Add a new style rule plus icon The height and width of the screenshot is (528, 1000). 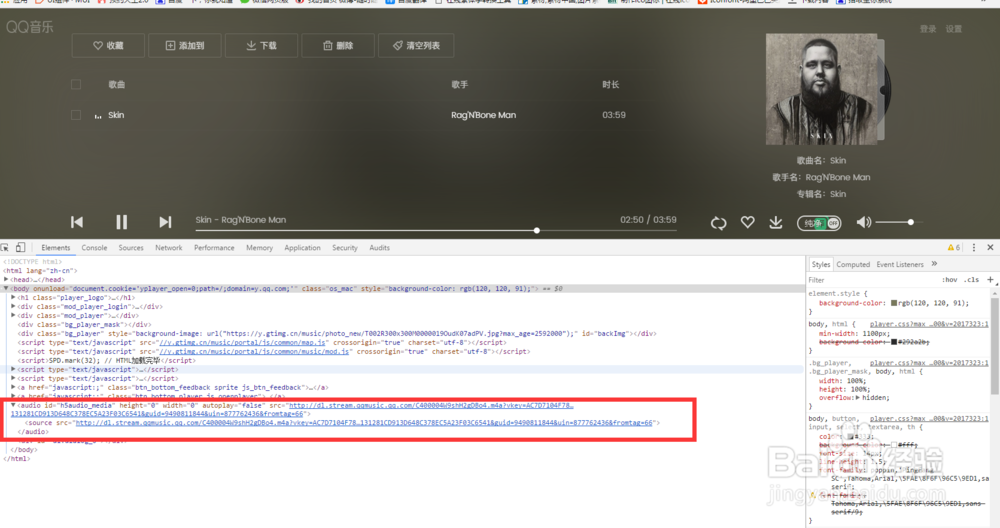(990, 279)
